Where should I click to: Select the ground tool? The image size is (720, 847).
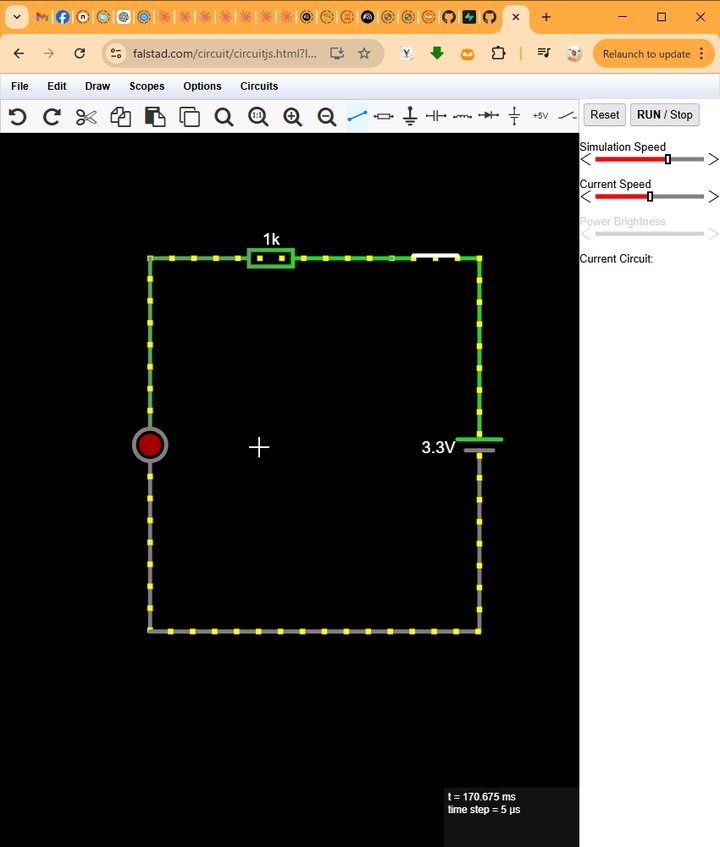(x=410, y=116)
